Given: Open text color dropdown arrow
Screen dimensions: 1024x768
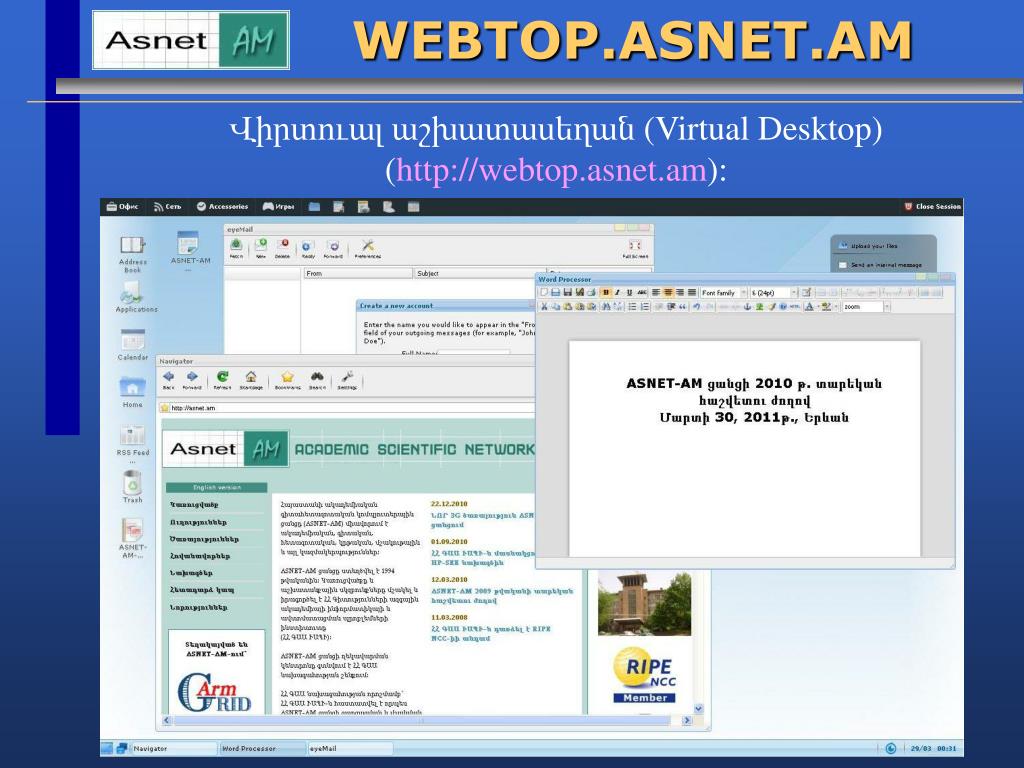Looking at the screenshot, I should [818, 306].
